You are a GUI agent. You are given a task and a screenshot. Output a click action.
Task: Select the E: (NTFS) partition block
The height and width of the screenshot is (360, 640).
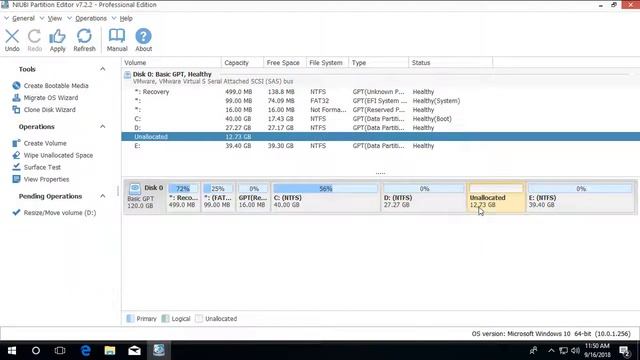(581, 197)
